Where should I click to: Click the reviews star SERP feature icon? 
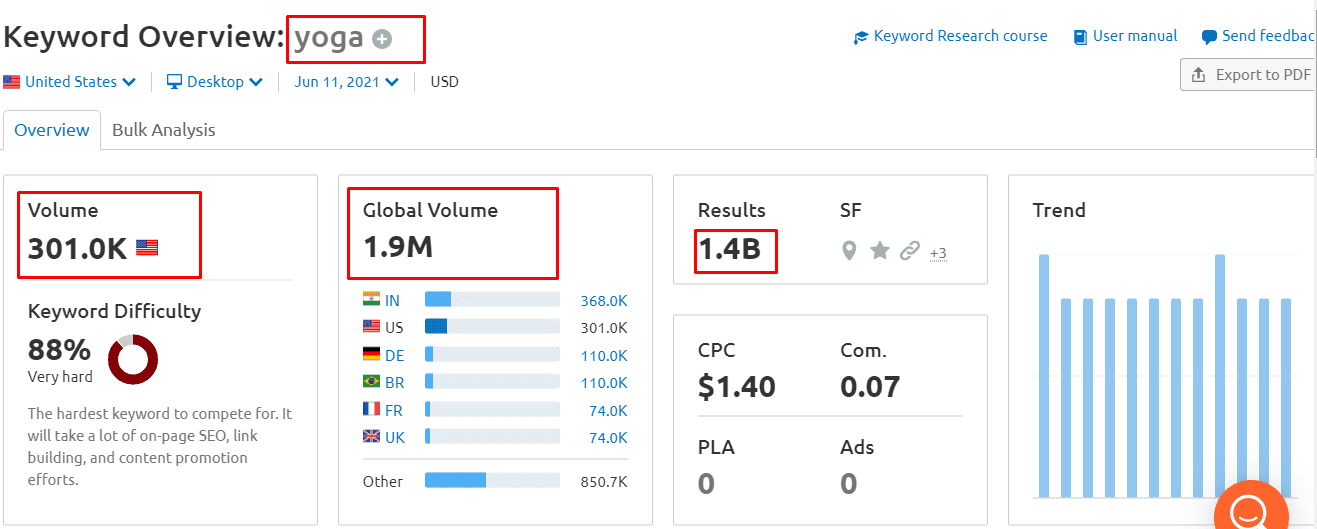(x=879, y=250)
